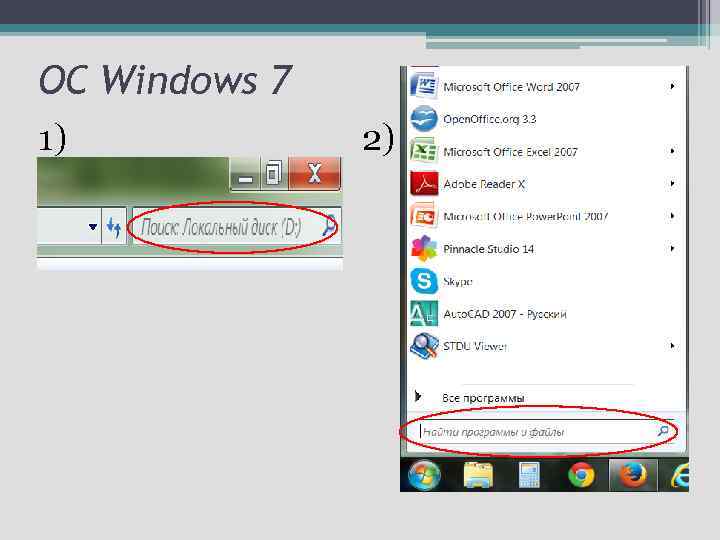Open Calculator from the taskbar

click(x=529, y=475)
